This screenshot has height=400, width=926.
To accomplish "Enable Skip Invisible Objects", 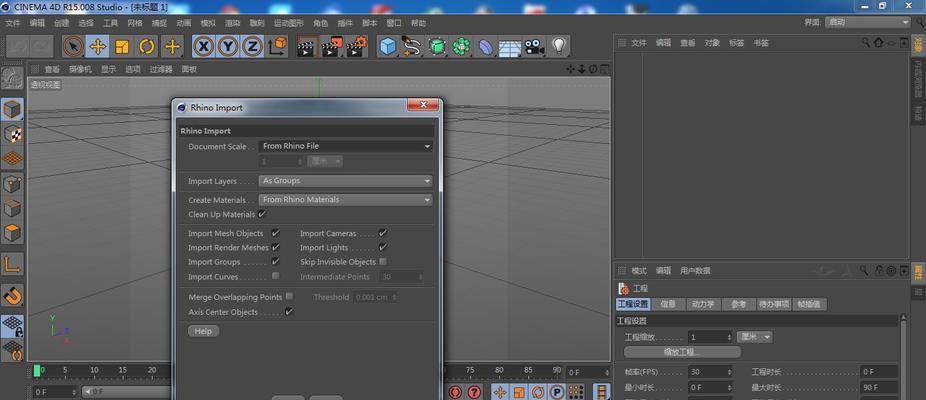I will pyautogui.click(x=383, y=261).
